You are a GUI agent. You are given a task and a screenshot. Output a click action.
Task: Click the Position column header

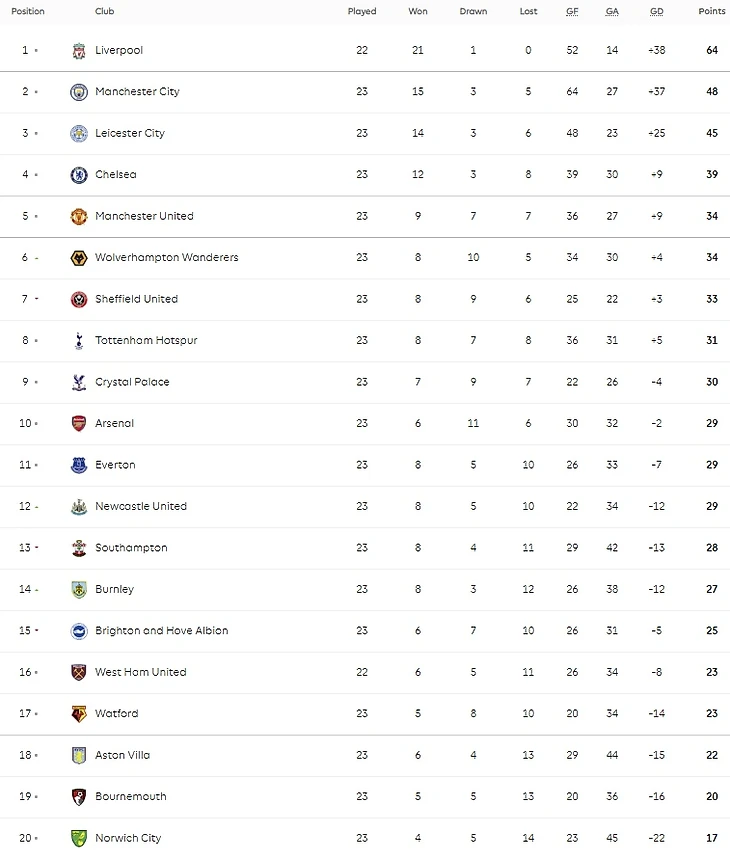tap(28, 12)
